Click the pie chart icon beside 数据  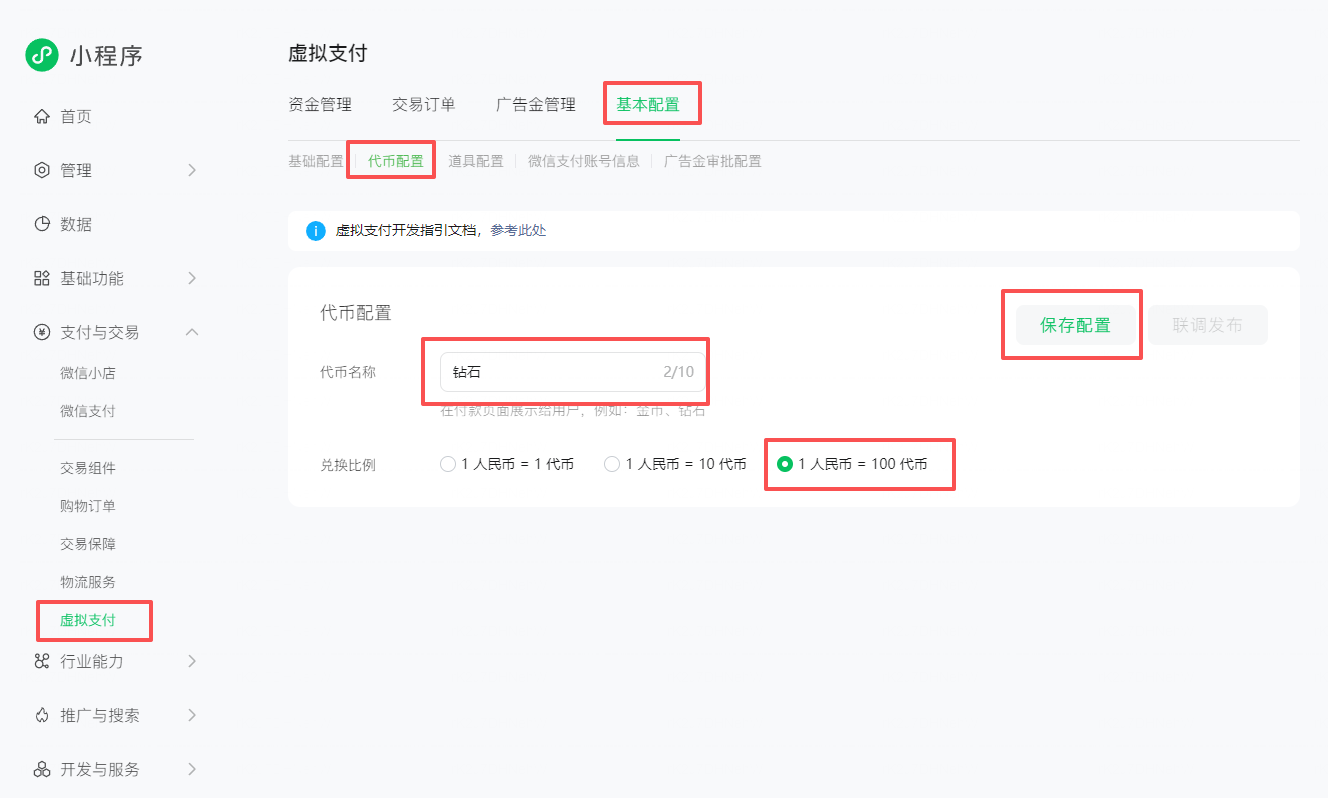[x=42, y=225]
